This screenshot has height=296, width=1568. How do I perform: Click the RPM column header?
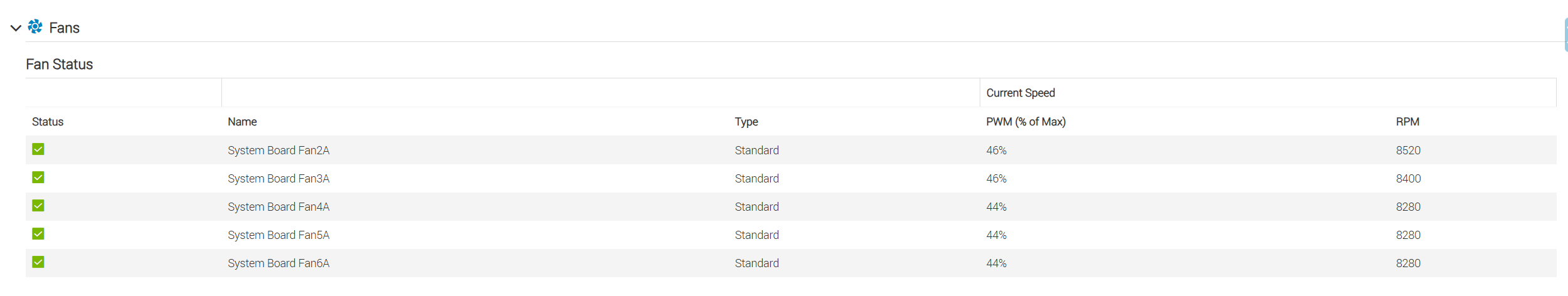click(x=1407, y=122)
